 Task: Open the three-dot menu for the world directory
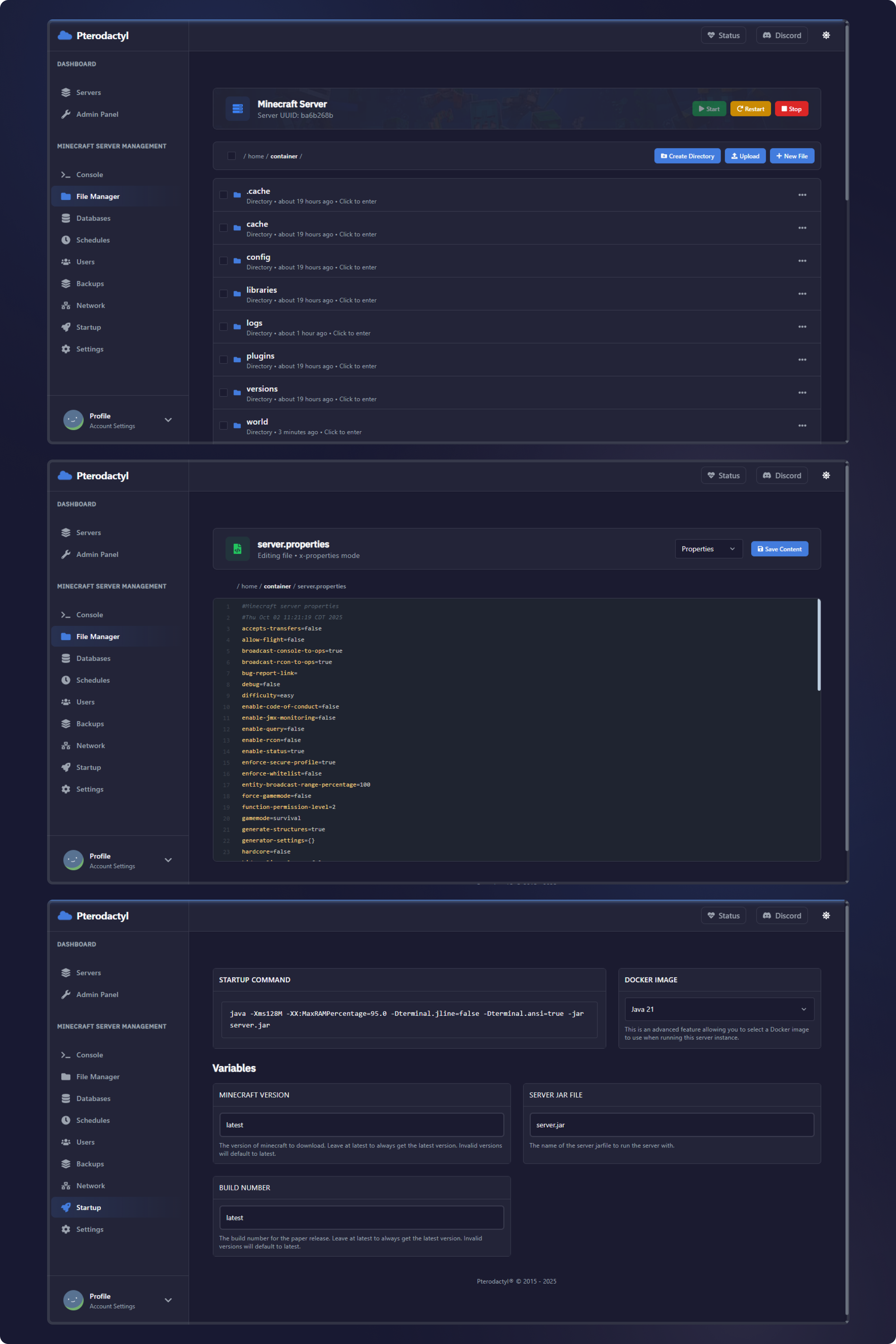[x=802, y=426]
